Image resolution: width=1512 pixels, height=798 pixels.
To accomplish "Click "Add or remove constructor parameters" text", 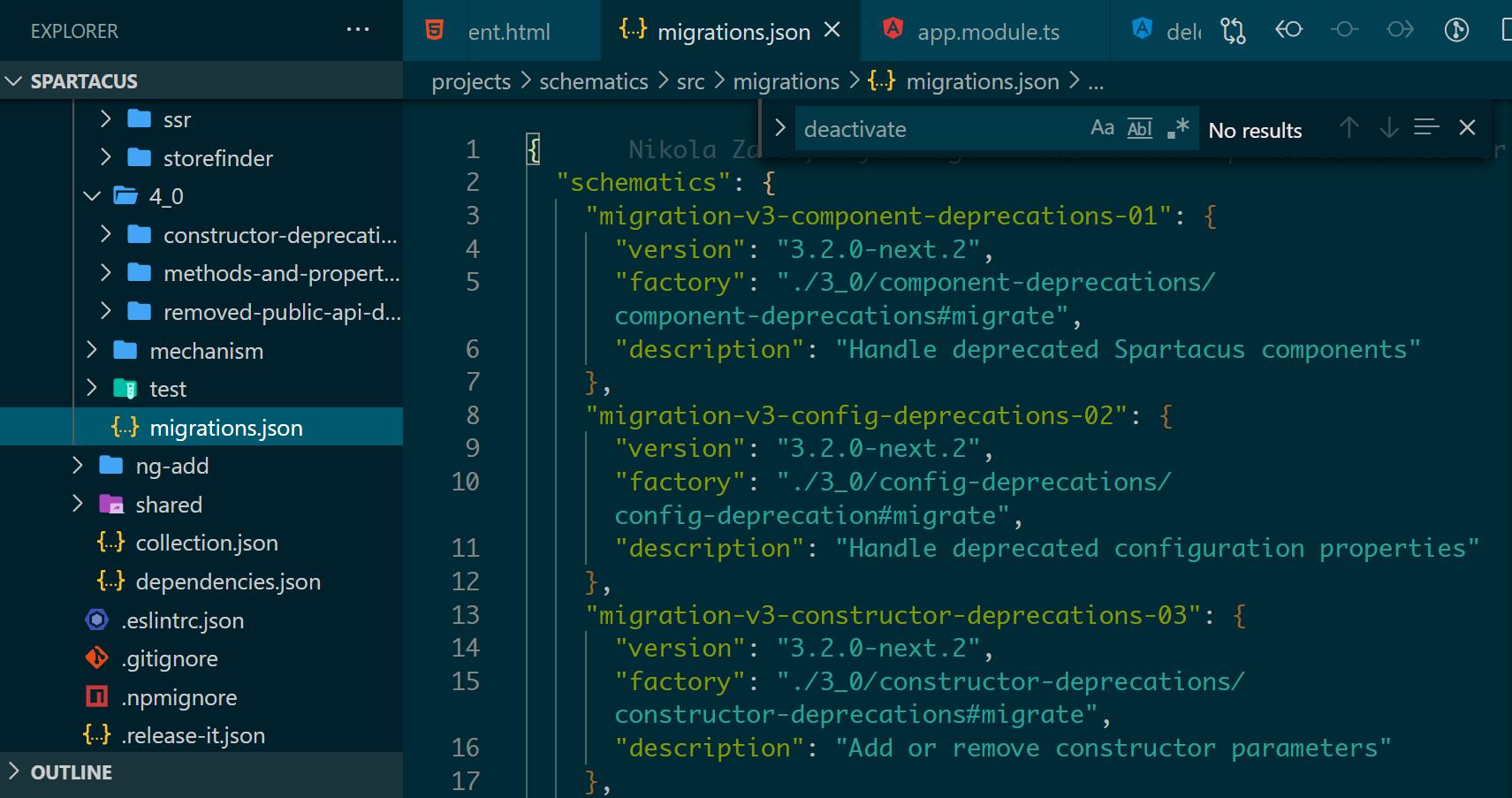I will [1113, 748].
